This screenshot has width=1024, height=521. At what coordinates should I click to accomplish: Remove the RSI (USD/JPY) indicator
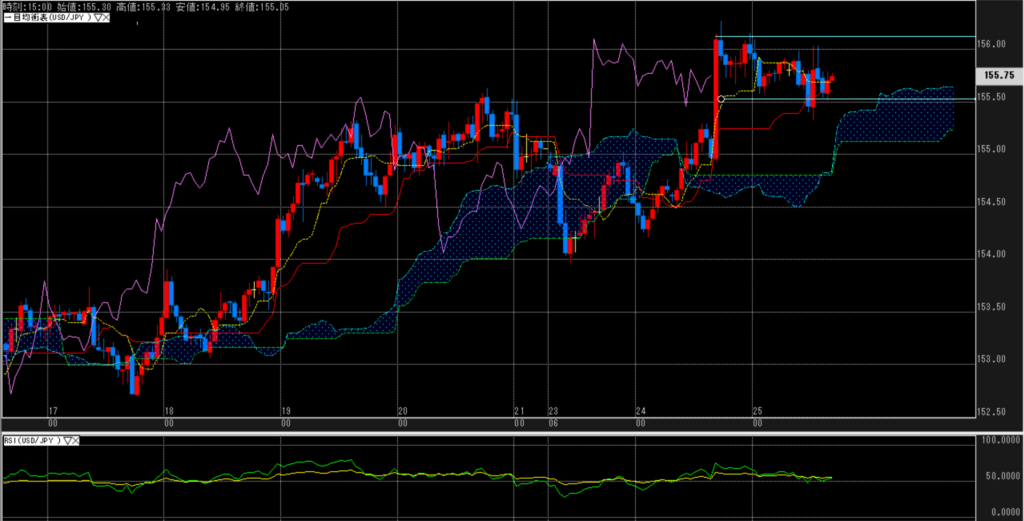click(x=77, y=440)
